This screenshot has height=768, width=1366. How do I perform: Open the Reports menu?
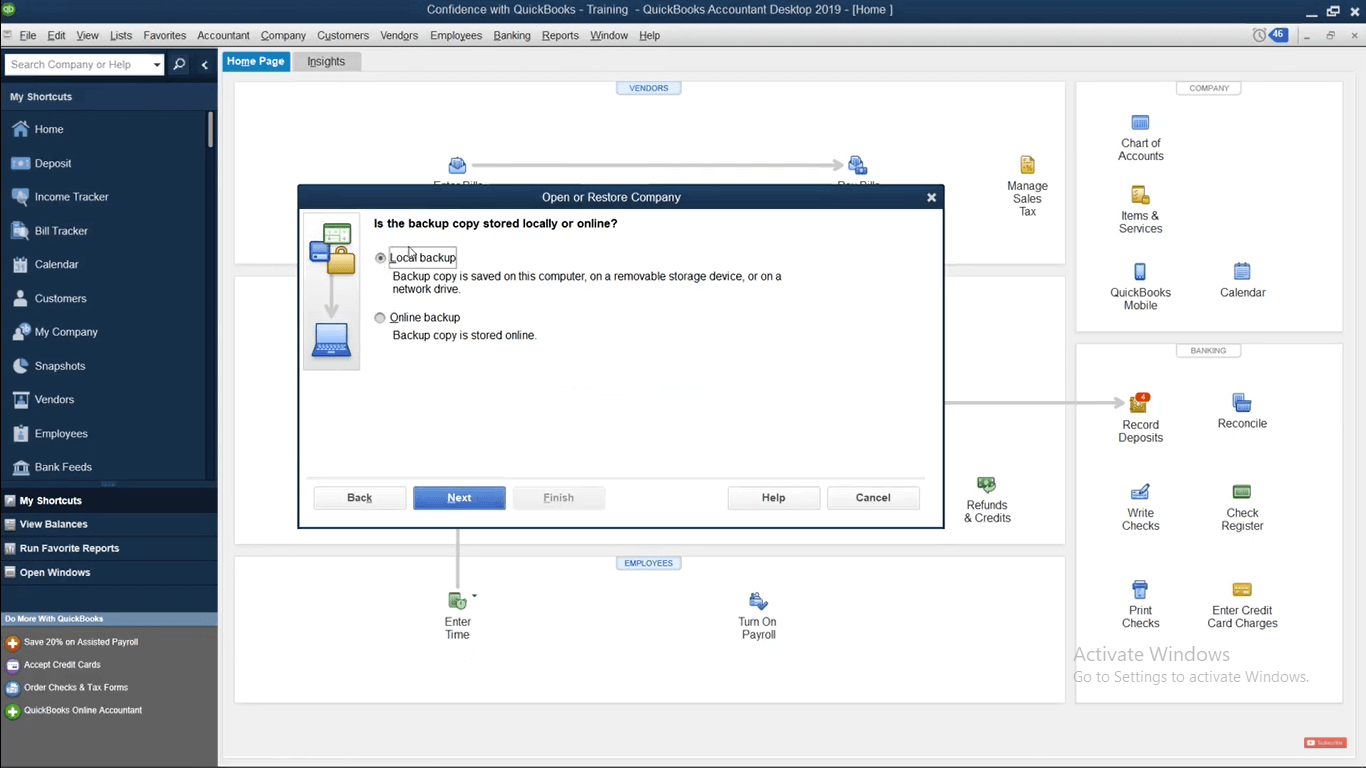pos(560,36)
